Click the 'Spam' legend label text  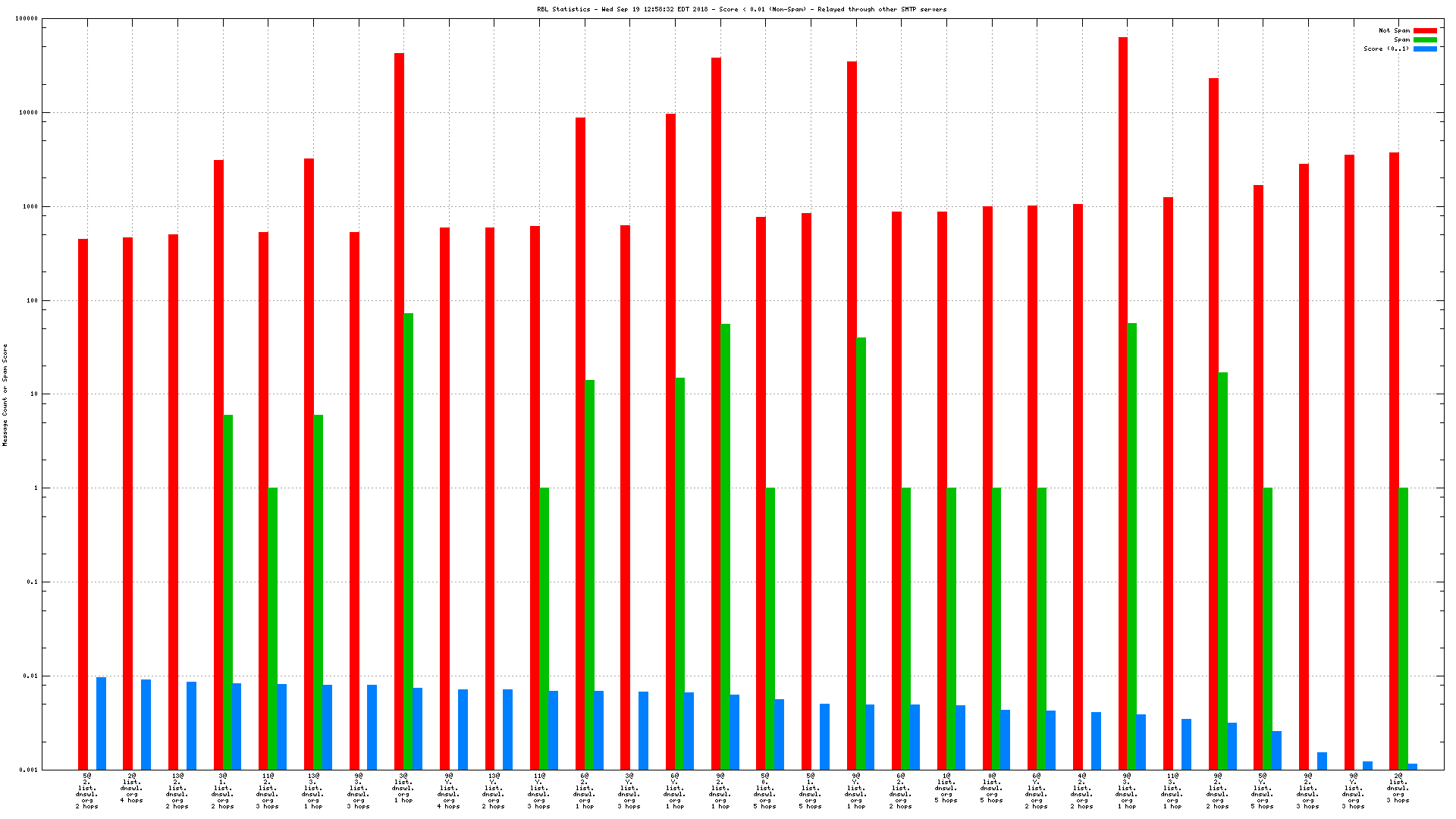1401,39
